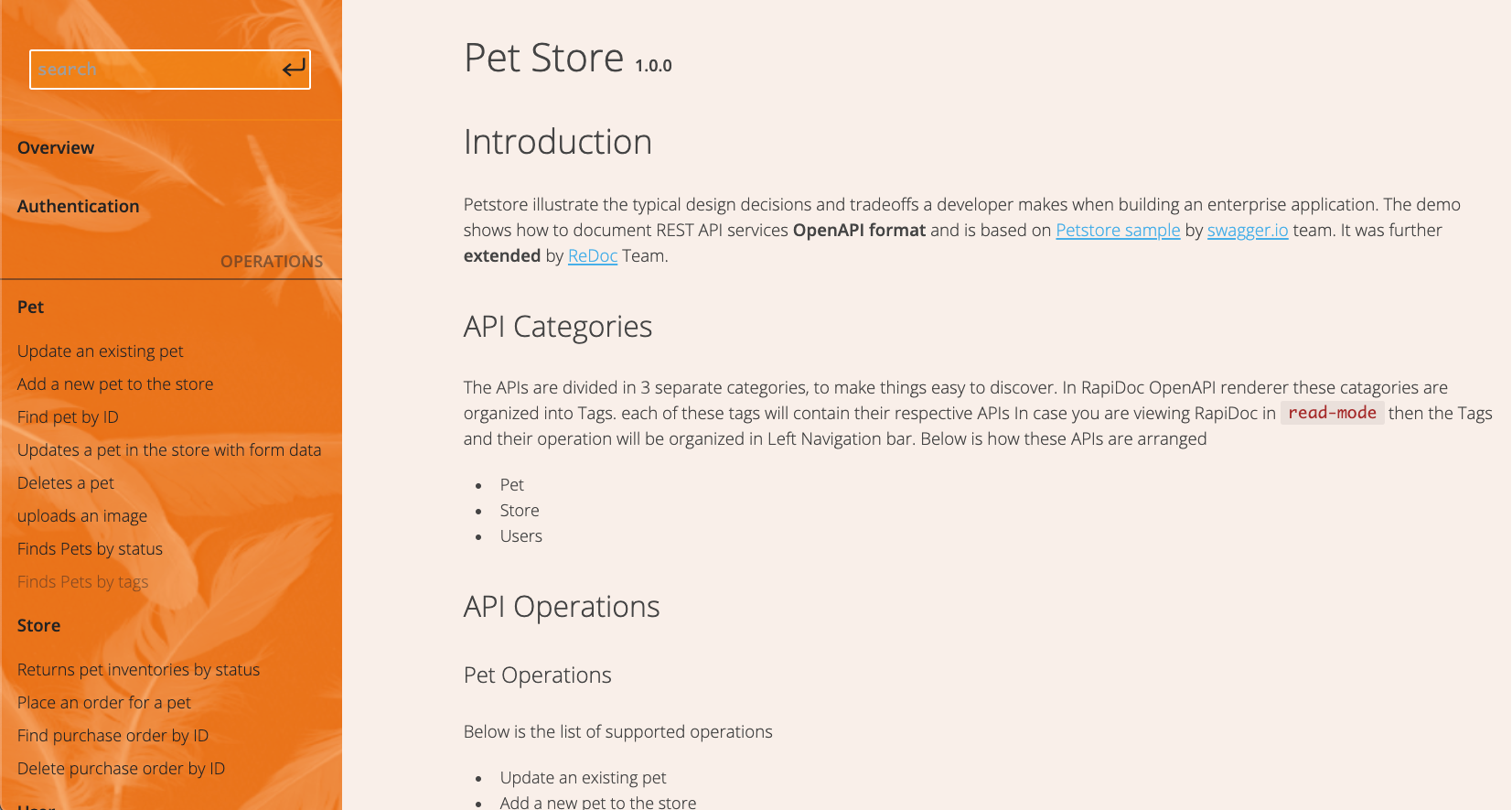
Task: Select Deletes a pet operation
Action: (66, 482)
